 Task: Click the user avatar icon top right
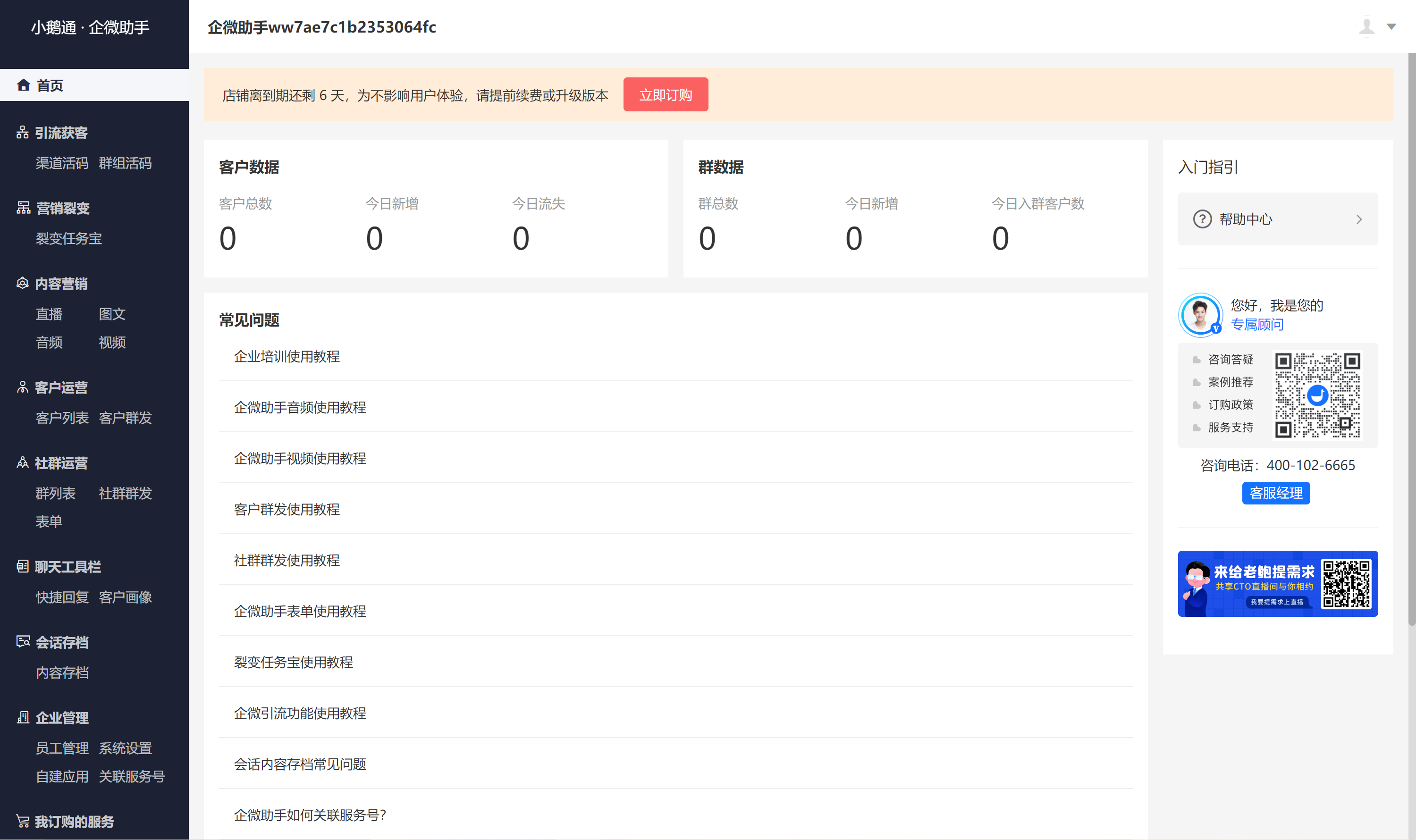(1367, 26)
